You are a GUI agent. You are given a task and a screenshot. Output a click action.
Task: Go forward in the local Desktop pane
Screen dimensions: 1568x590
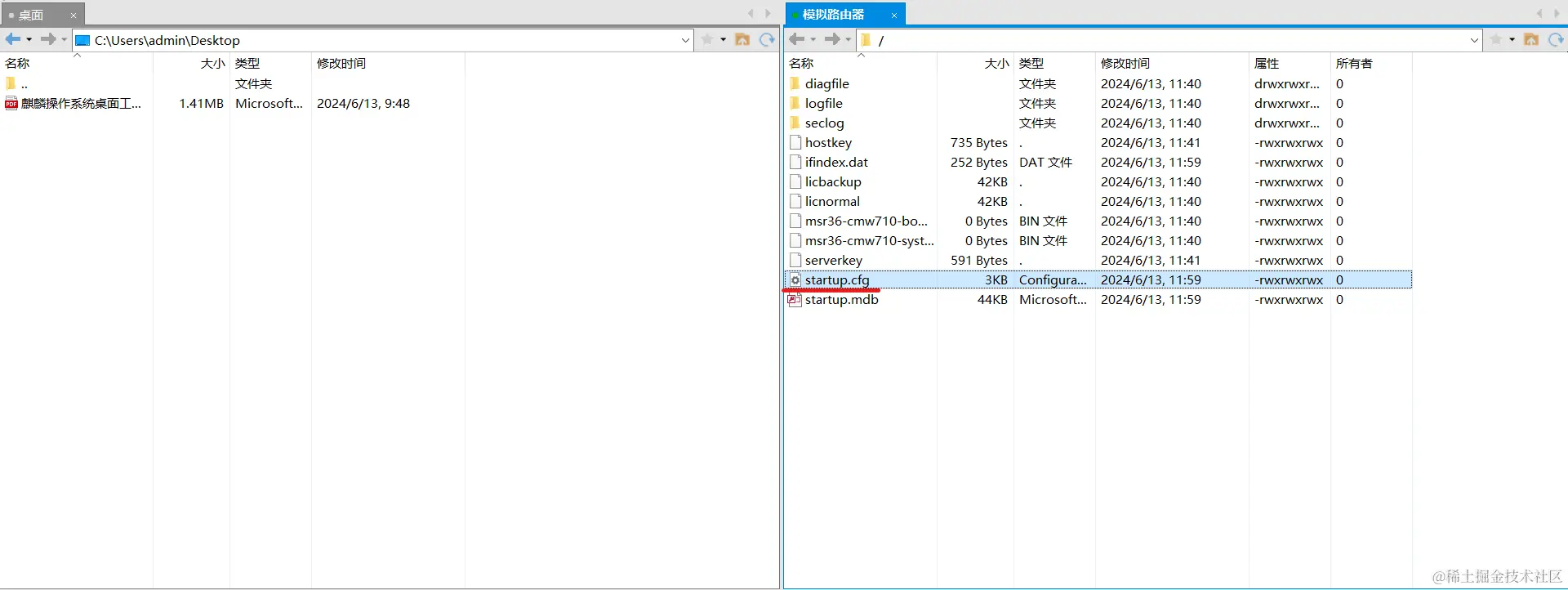click(48, 39)
